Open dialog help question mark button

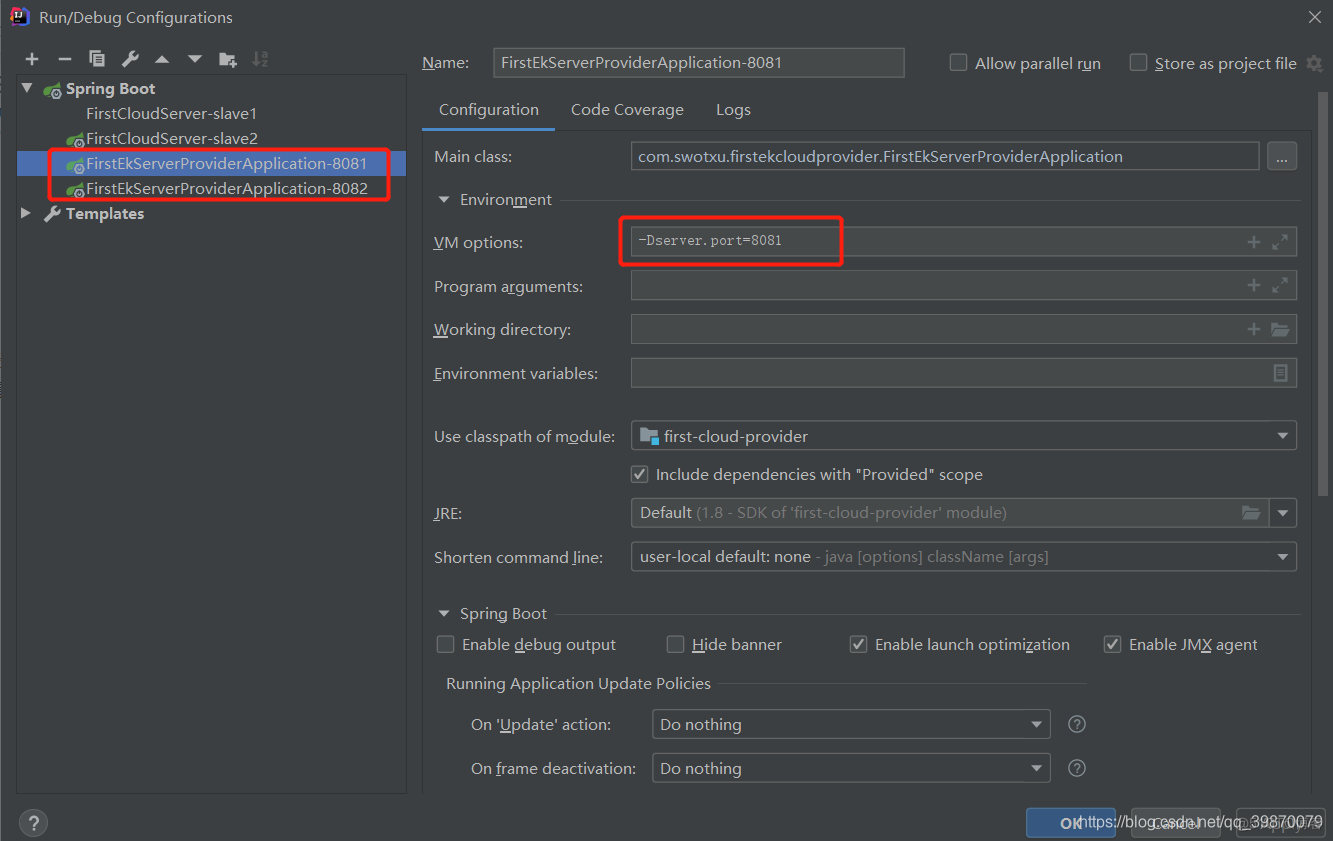point(33,823)
